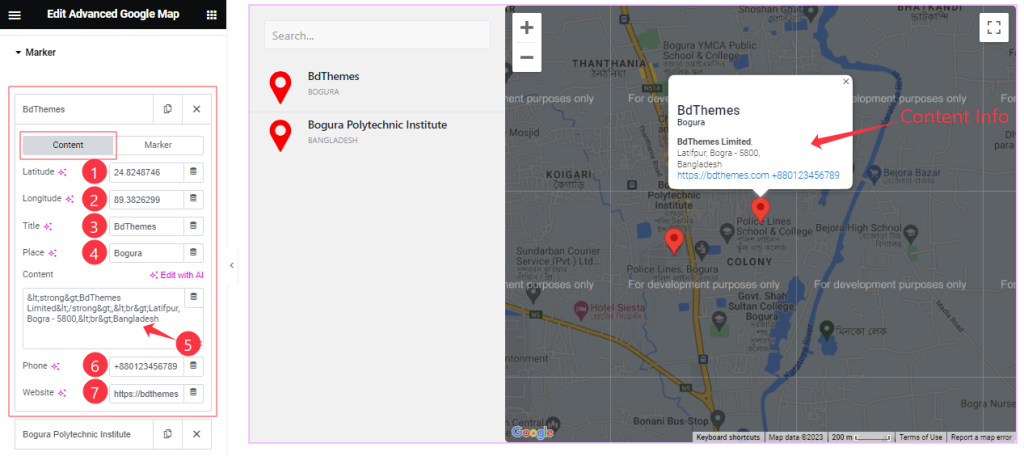Image resolution: width=1024 pixels, height=456 pixels.
Task: Select BdThemes in the location list
Action: pos(334,76)
